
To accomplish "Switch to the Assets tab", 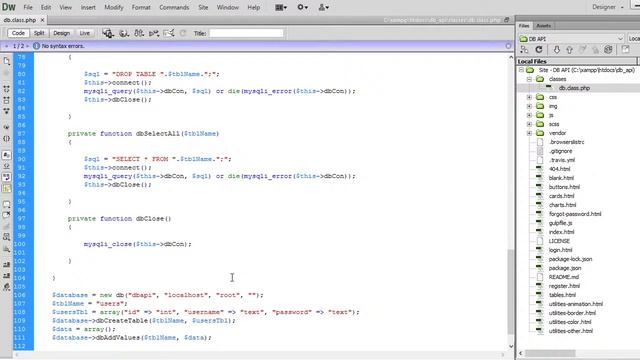I will 543,26.
